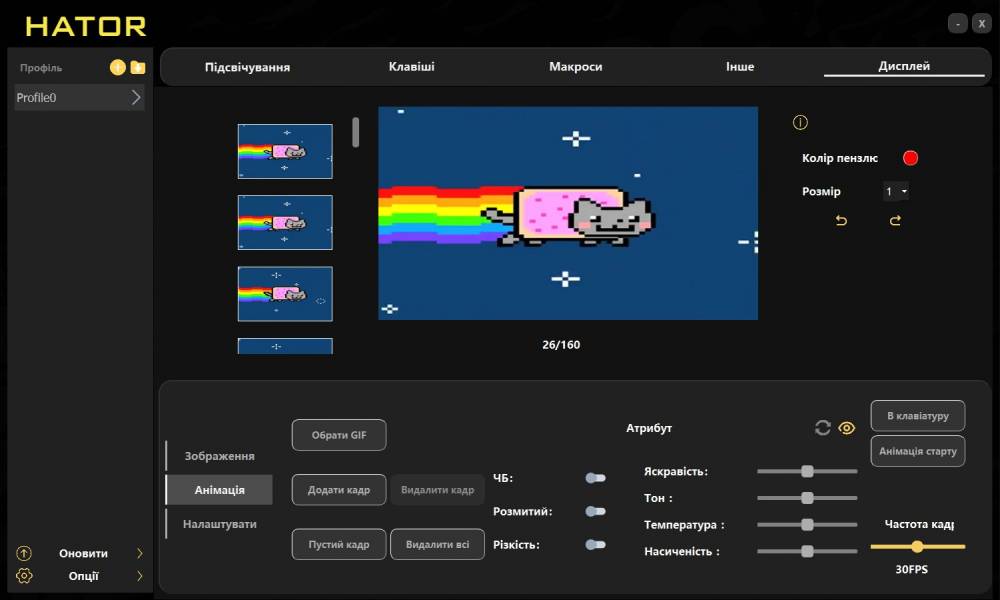
Task: Toggle the eye preview icon near Атрибут
Action: 847,428
